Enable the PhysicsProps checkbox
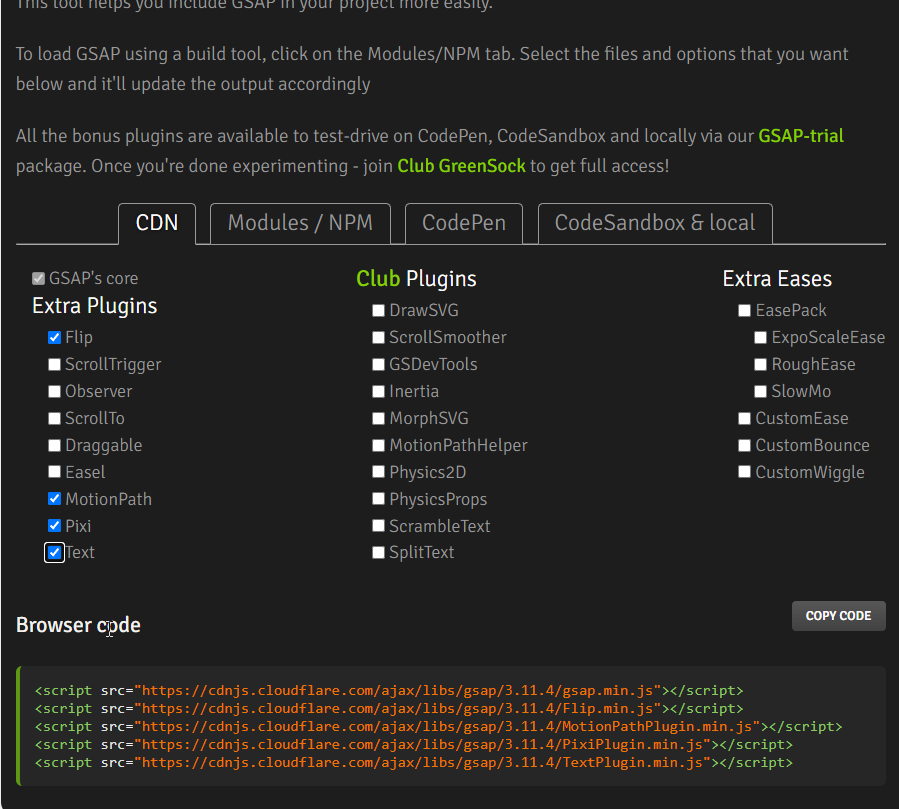The width and height of the screenshot is (899, 809). click(x=378, y=499)
